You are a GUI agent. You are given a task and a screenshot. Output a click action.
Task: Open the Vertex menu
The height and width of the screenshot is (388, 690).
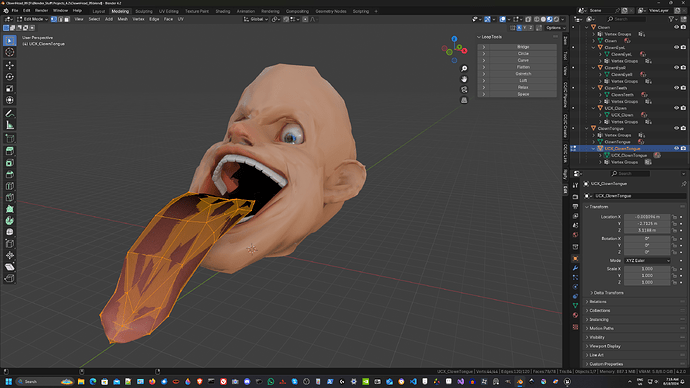tap(138, 19)
